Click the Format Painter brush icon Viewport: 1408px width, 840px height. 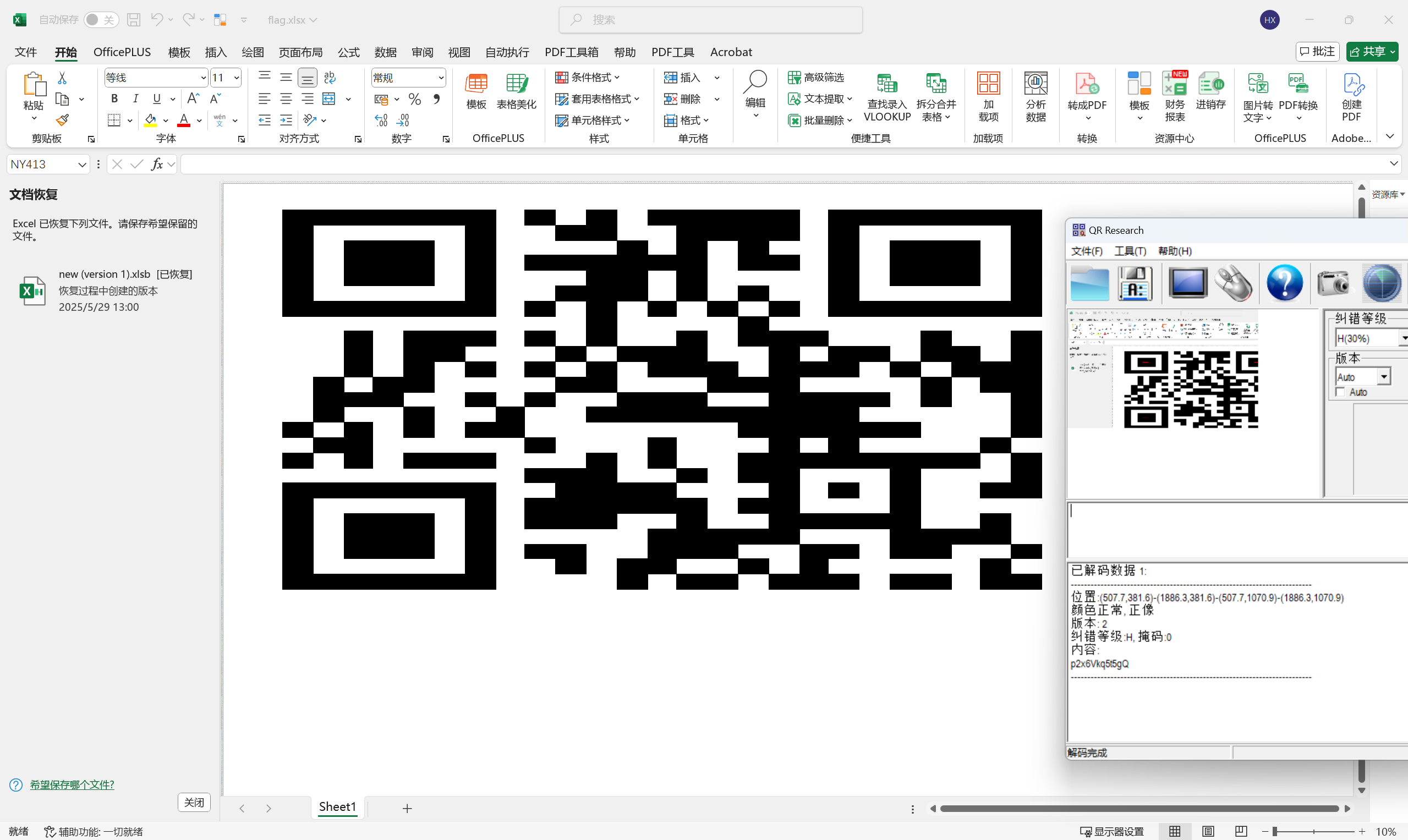(x=62, y=120)
